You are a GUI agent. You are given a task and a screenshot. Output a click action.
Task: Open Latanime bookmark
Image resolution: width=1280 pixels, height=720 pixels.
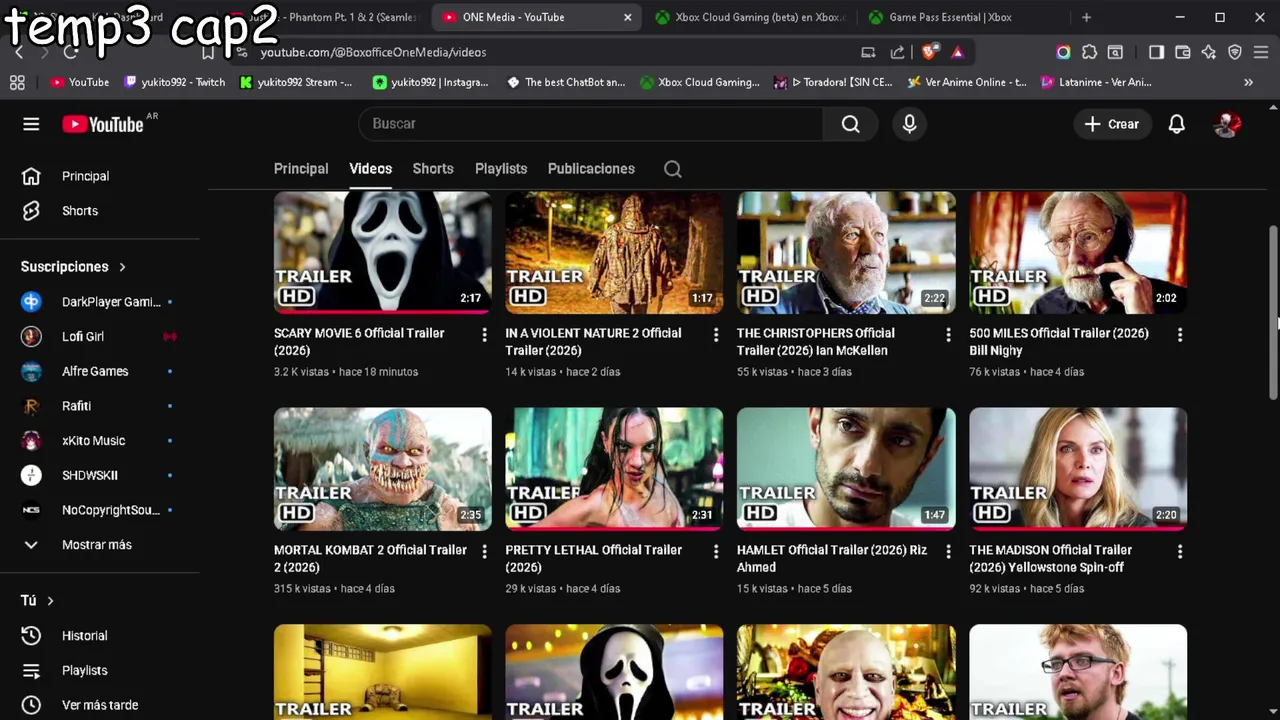pos(1096,82)
